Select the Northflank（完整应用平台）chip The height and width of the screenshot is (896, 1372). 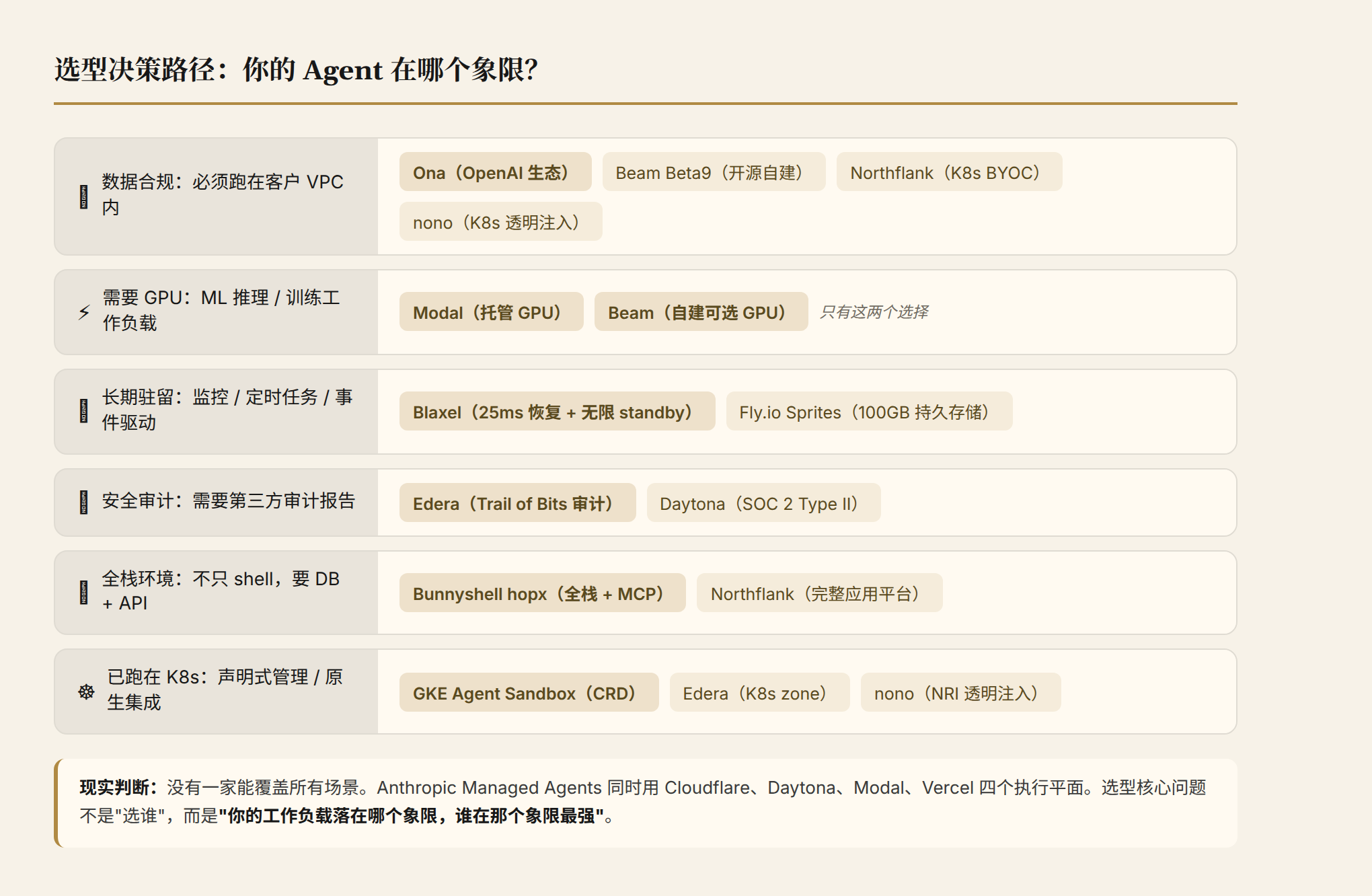tap(819, 593)
